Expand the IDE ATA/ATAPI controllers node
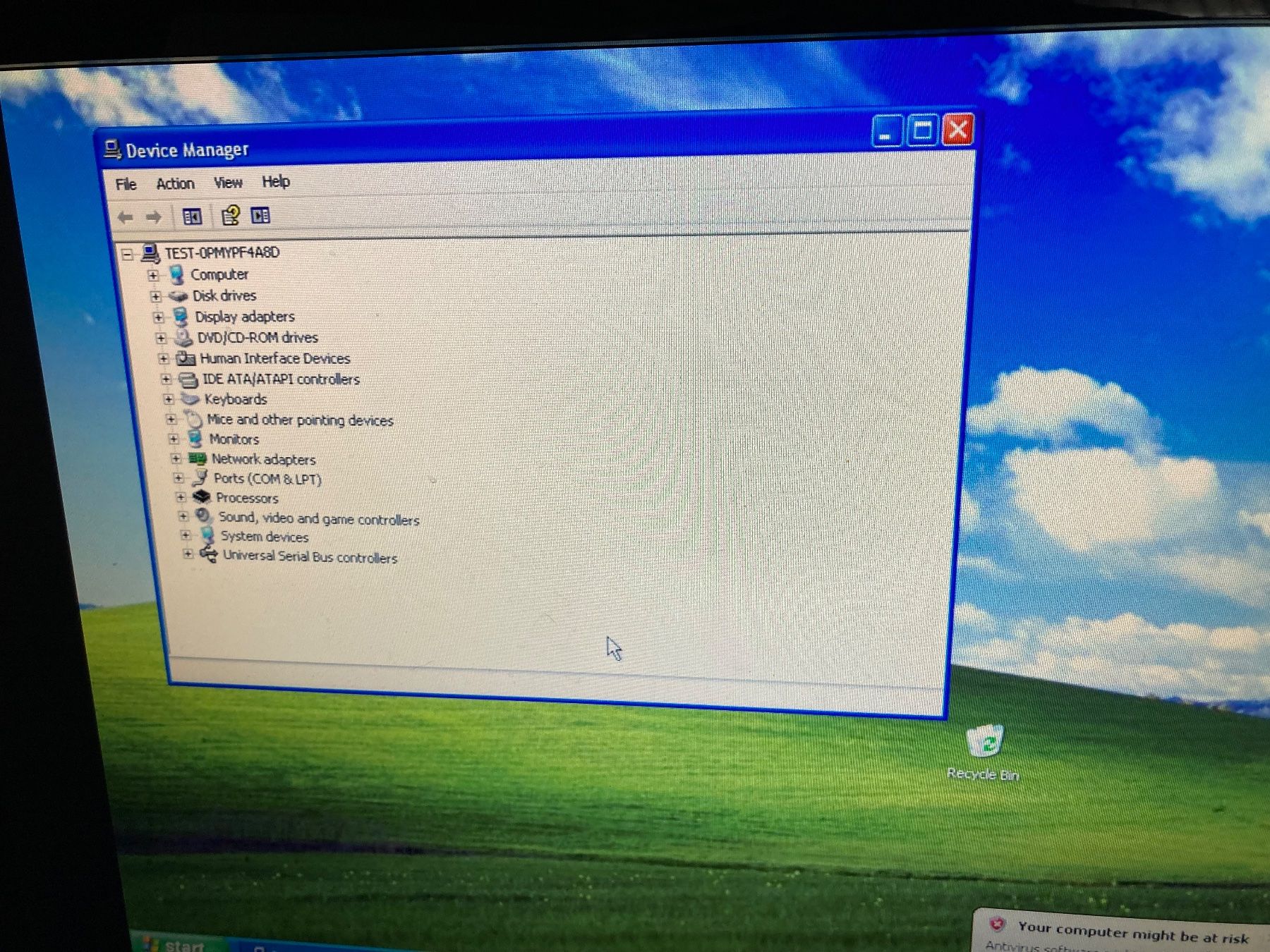Screen dimensions: 1270x952 (165, 379)
